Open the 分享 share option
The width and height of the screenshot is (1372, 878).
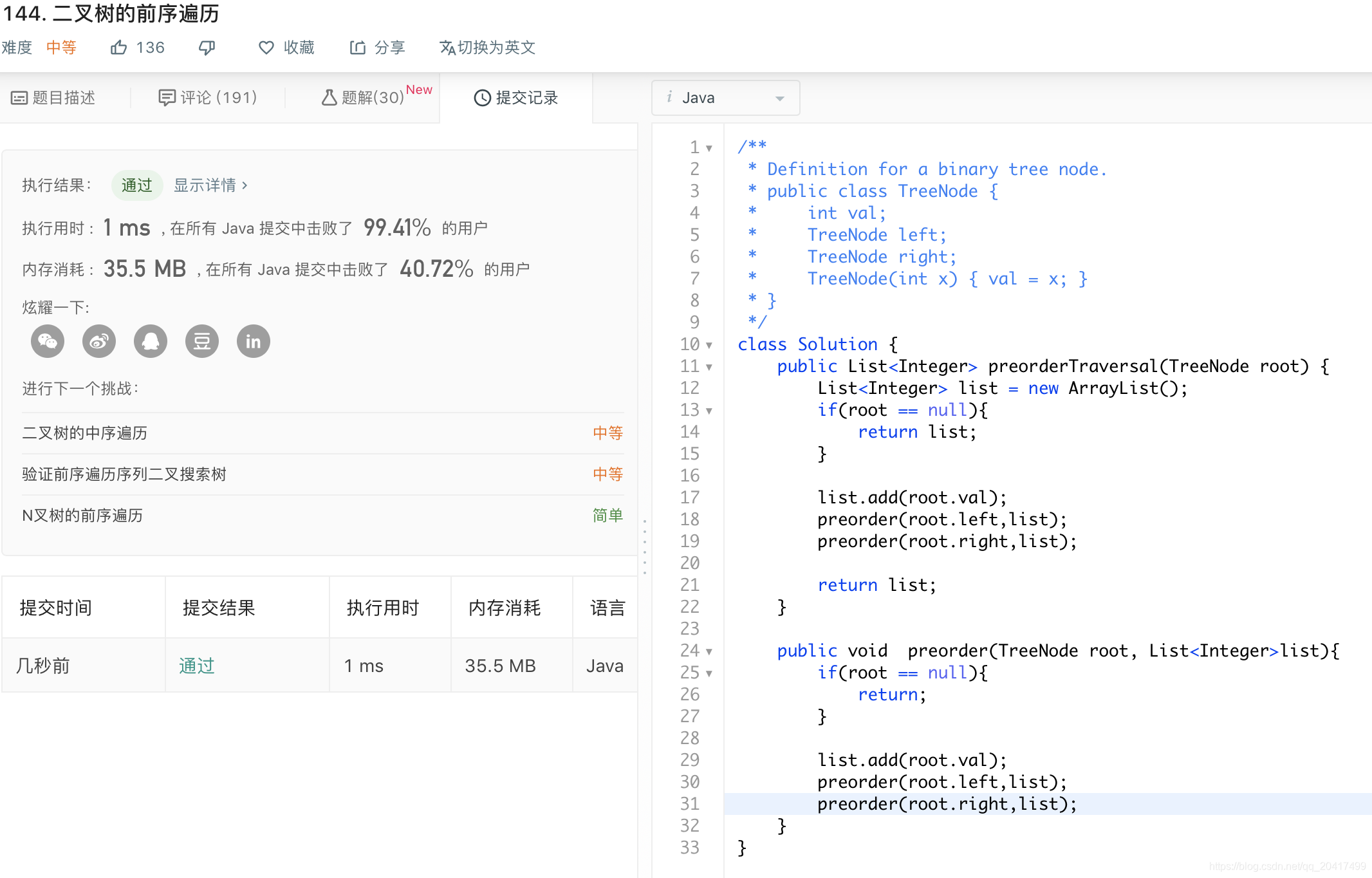[378, 47]
